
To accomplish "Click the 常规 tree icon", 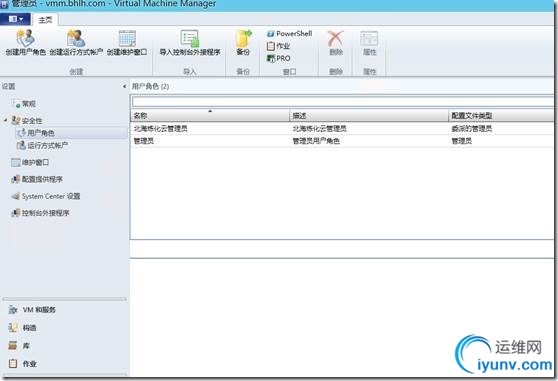I will [x=16, y=104].
